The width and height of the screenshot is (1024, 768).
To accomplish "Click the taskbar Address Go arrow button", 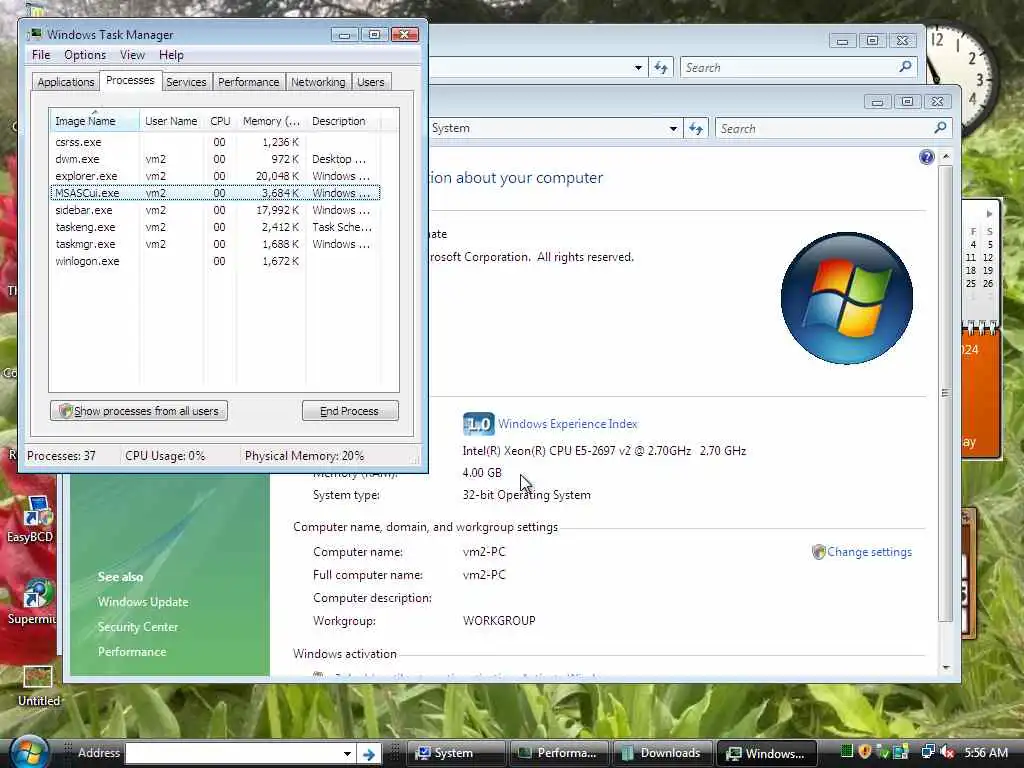I will point(369,754).
